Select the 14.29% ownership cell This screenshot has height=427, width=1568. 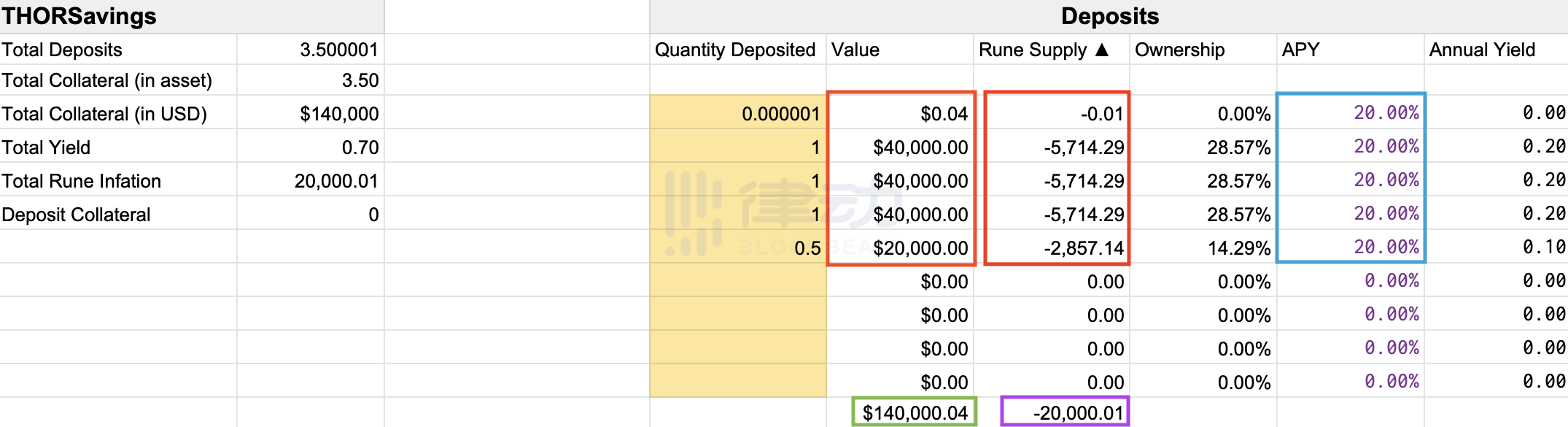1203,247
